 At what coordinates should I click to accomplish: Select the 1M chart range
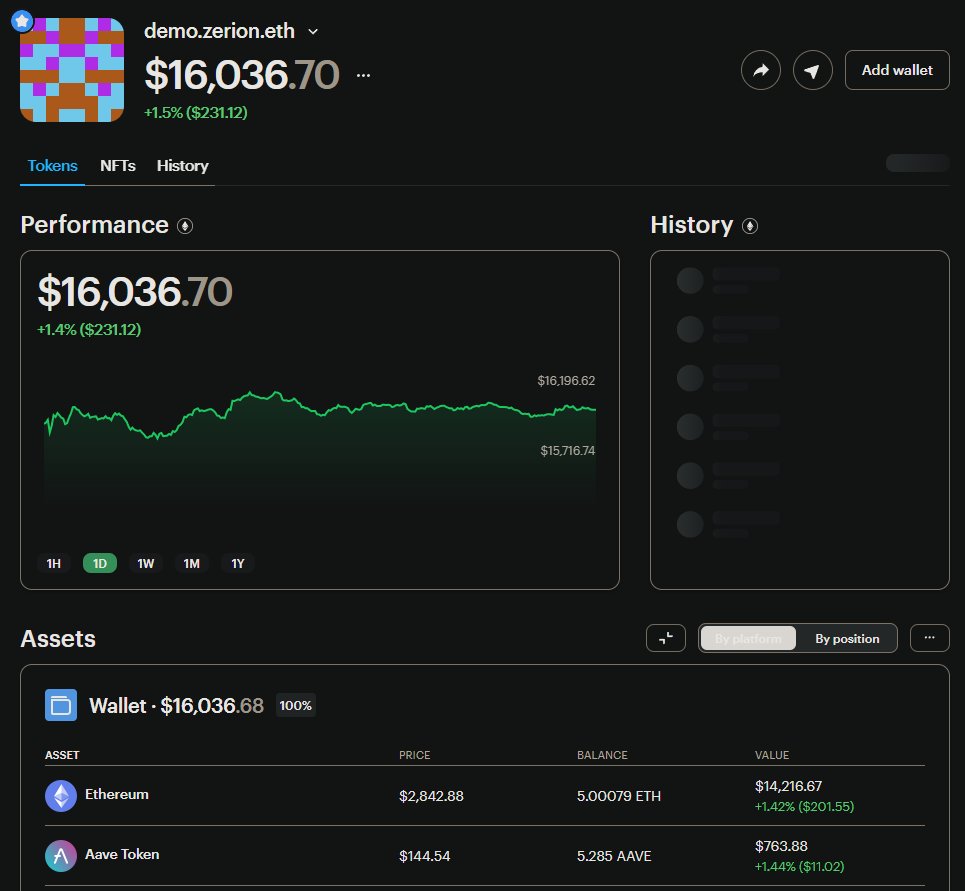(x=191, y=564)
